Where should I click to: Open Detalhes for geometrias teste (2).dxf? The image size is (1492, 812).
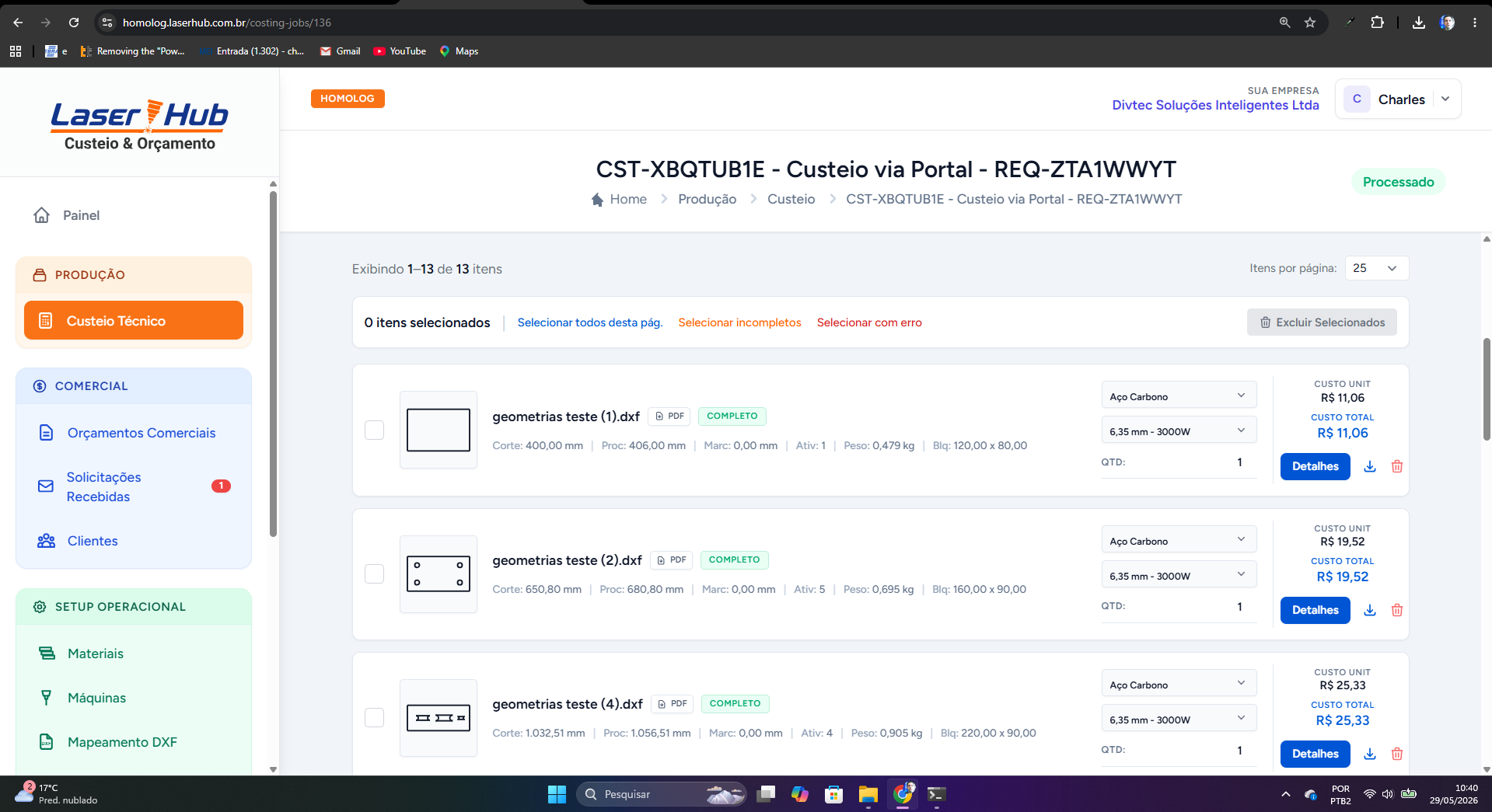pyautogui.click(x=1315, y=610)
